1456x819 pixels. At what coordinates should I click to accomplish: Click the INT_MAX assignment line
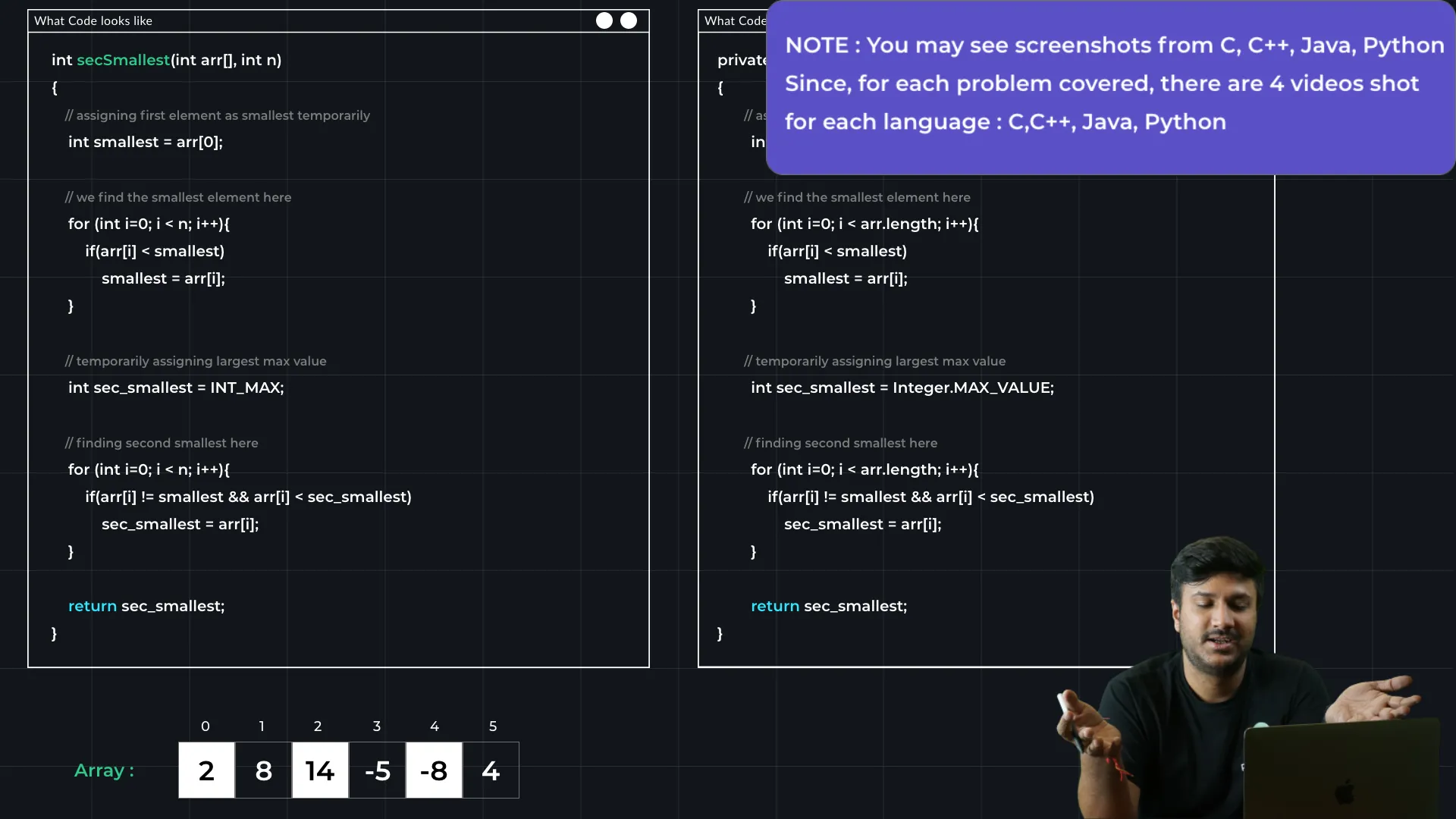click(176, 388)
